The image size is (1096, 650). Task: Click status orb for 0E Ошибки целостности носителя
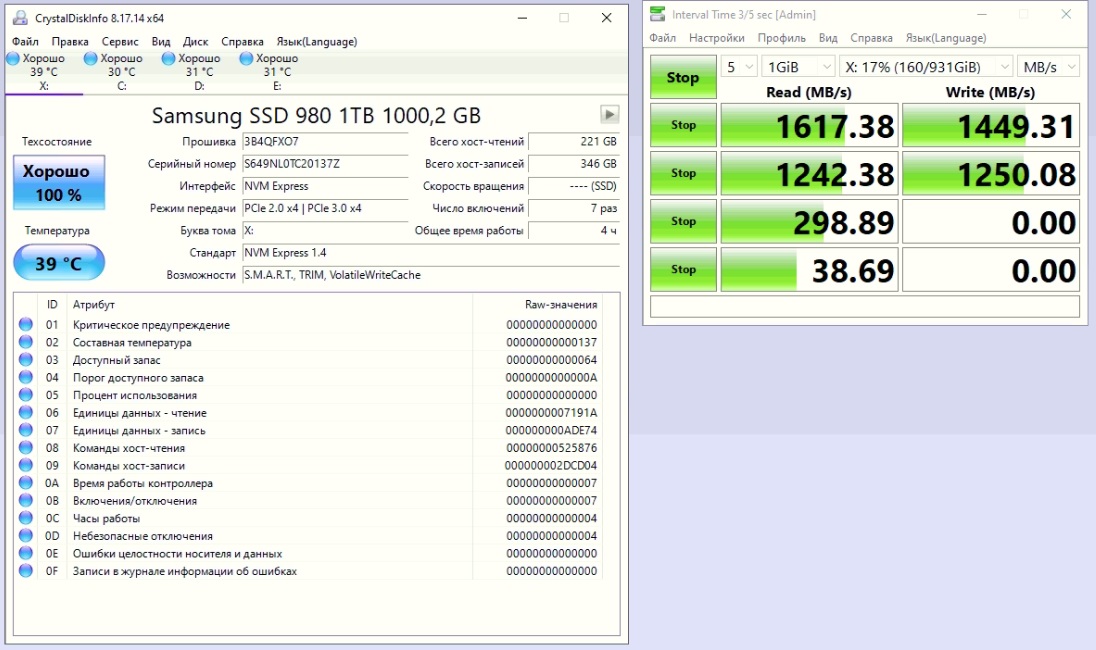tap(26, 553)
